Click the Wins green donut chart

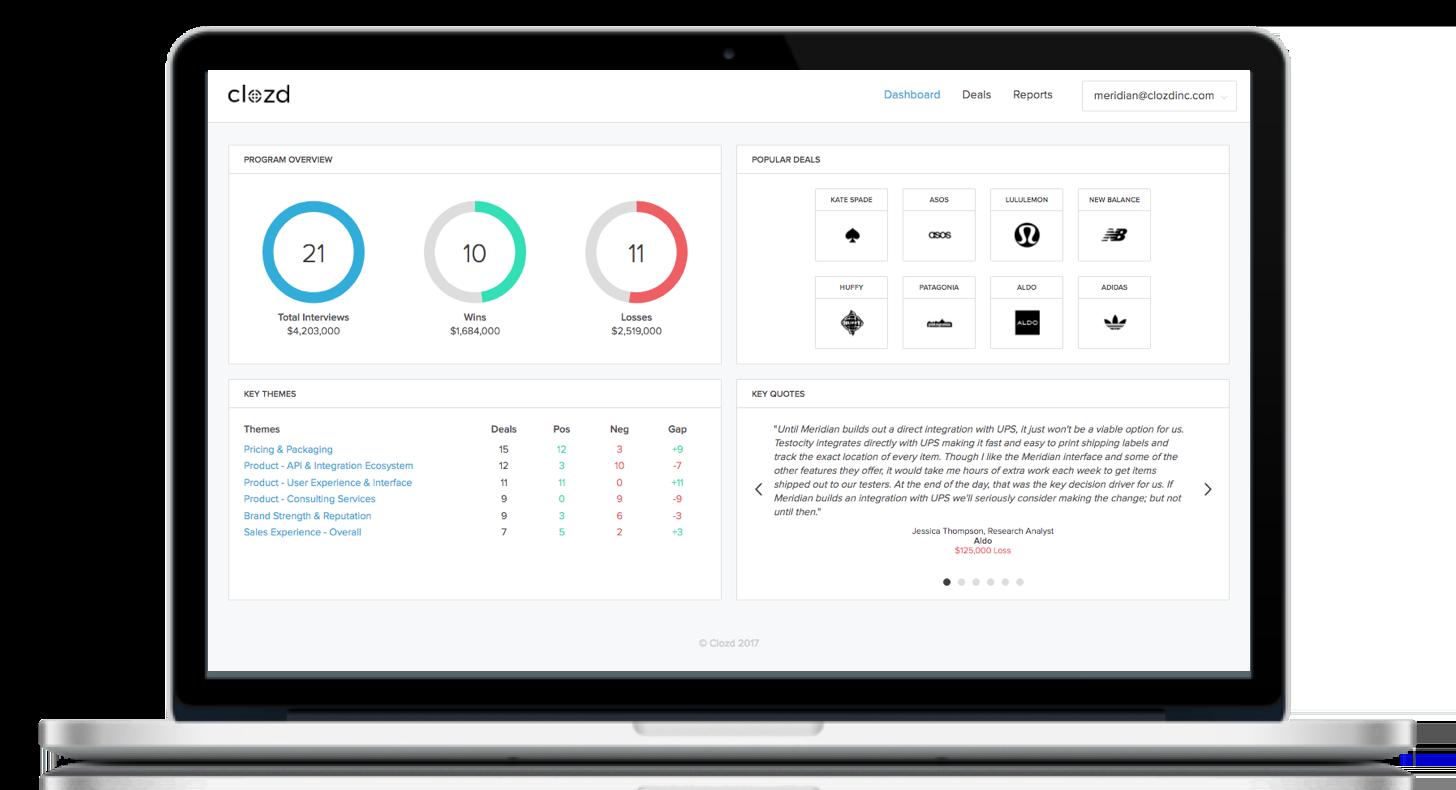coord(474,252)
